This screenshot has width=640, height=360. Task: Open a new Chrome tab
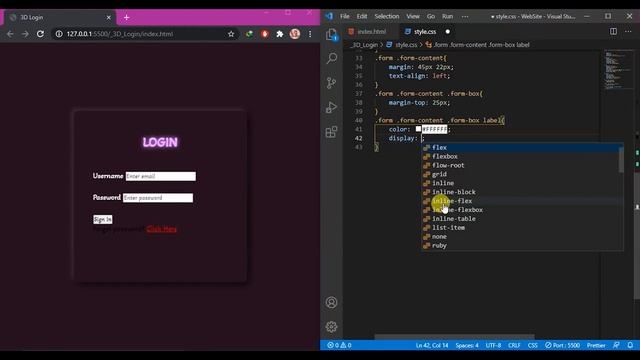point(127,17)
